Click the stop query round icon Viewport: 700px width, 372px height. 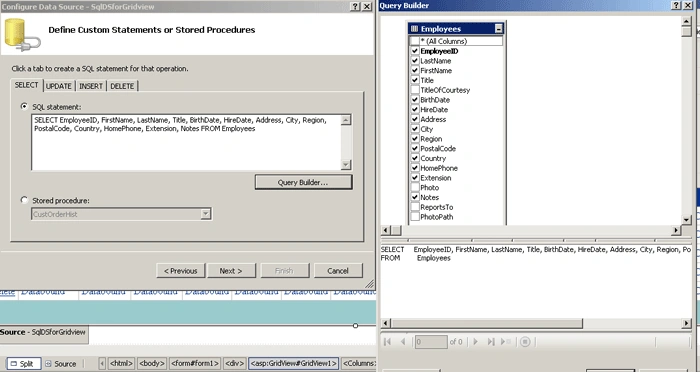(525, 342)
